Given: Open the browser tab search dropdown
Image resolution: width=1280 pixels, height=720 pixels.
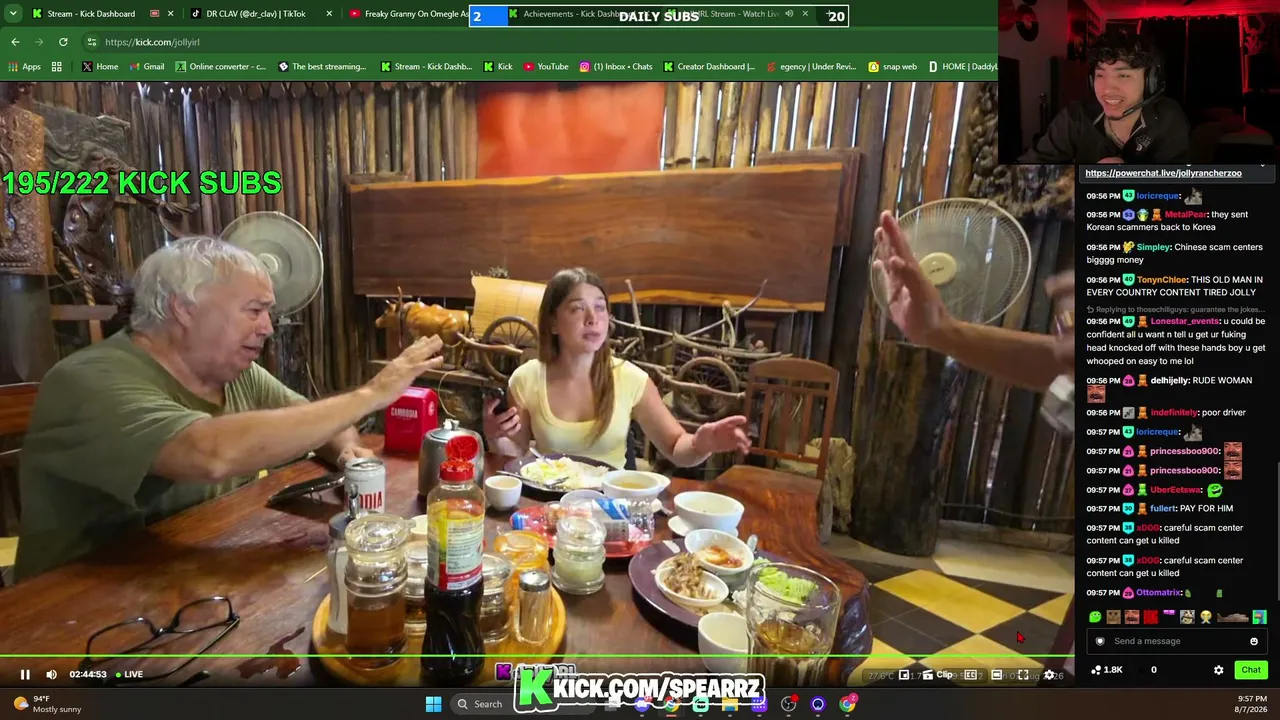Looking at the screenshot, I should coord(12,14).
